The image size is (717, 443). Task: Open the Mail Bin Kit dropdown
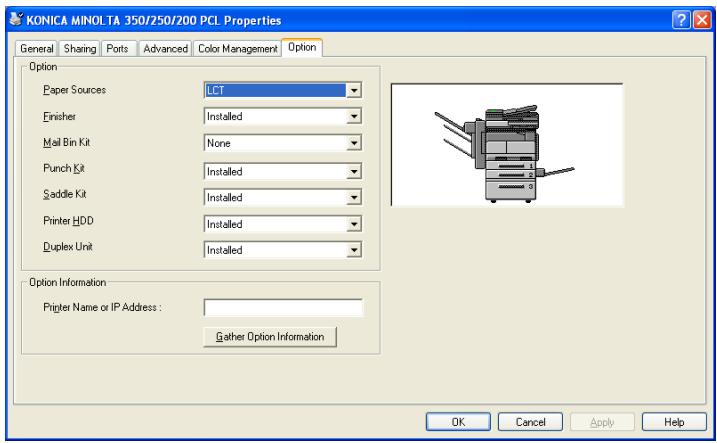pyautogui.click(x=283, y=143)
